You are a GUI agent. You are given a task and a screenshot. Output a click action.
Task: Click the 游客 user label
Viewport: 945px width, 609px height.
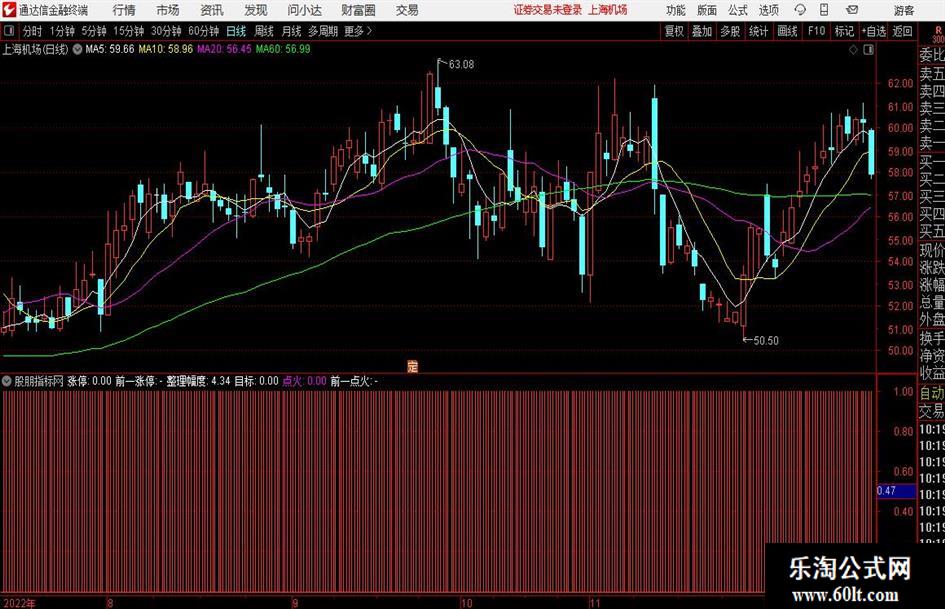click(903, 10)
